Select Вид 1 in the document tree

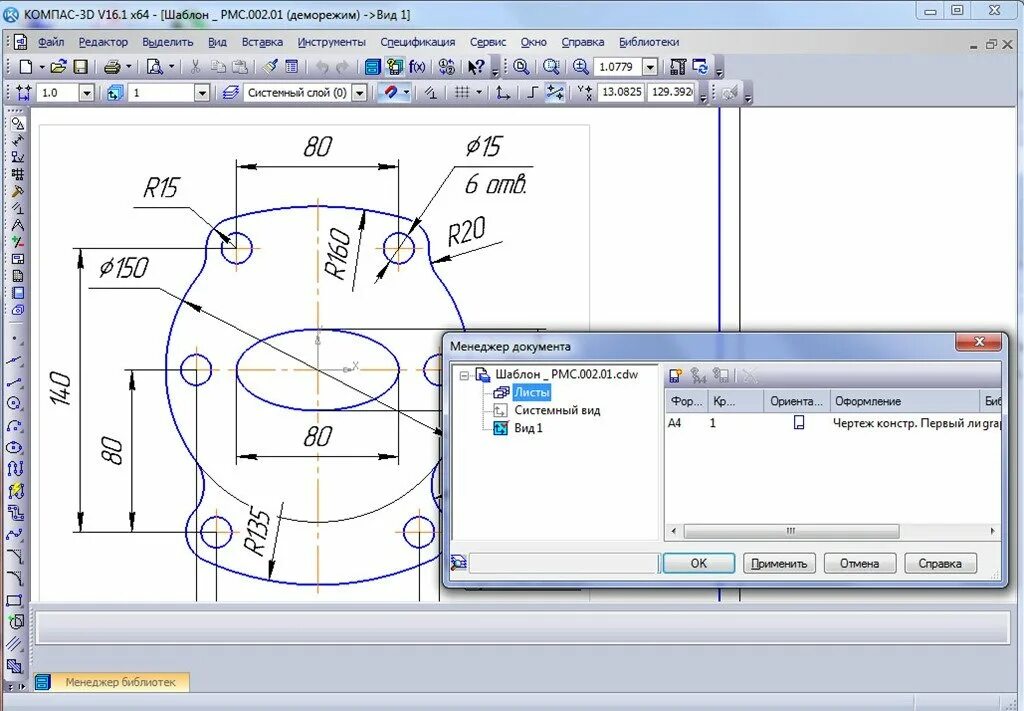click(528, 428)
